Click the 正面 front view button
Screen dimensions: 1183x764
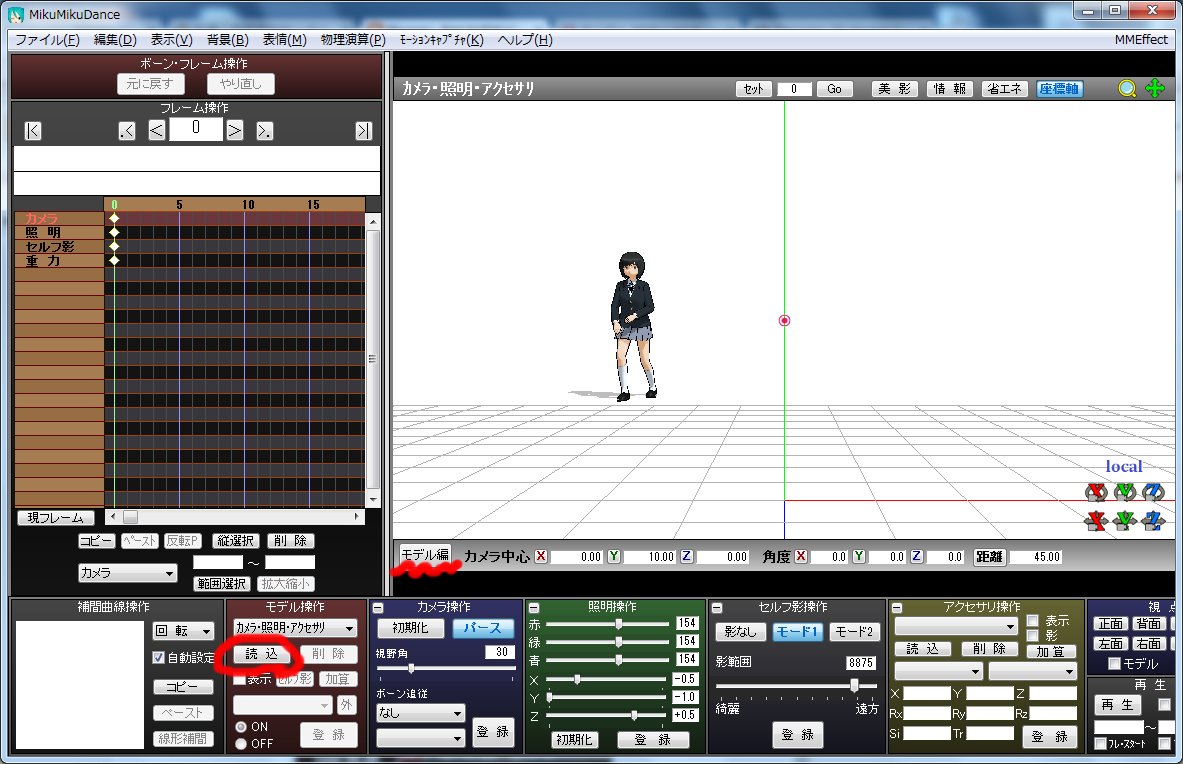click(1111, 624)
